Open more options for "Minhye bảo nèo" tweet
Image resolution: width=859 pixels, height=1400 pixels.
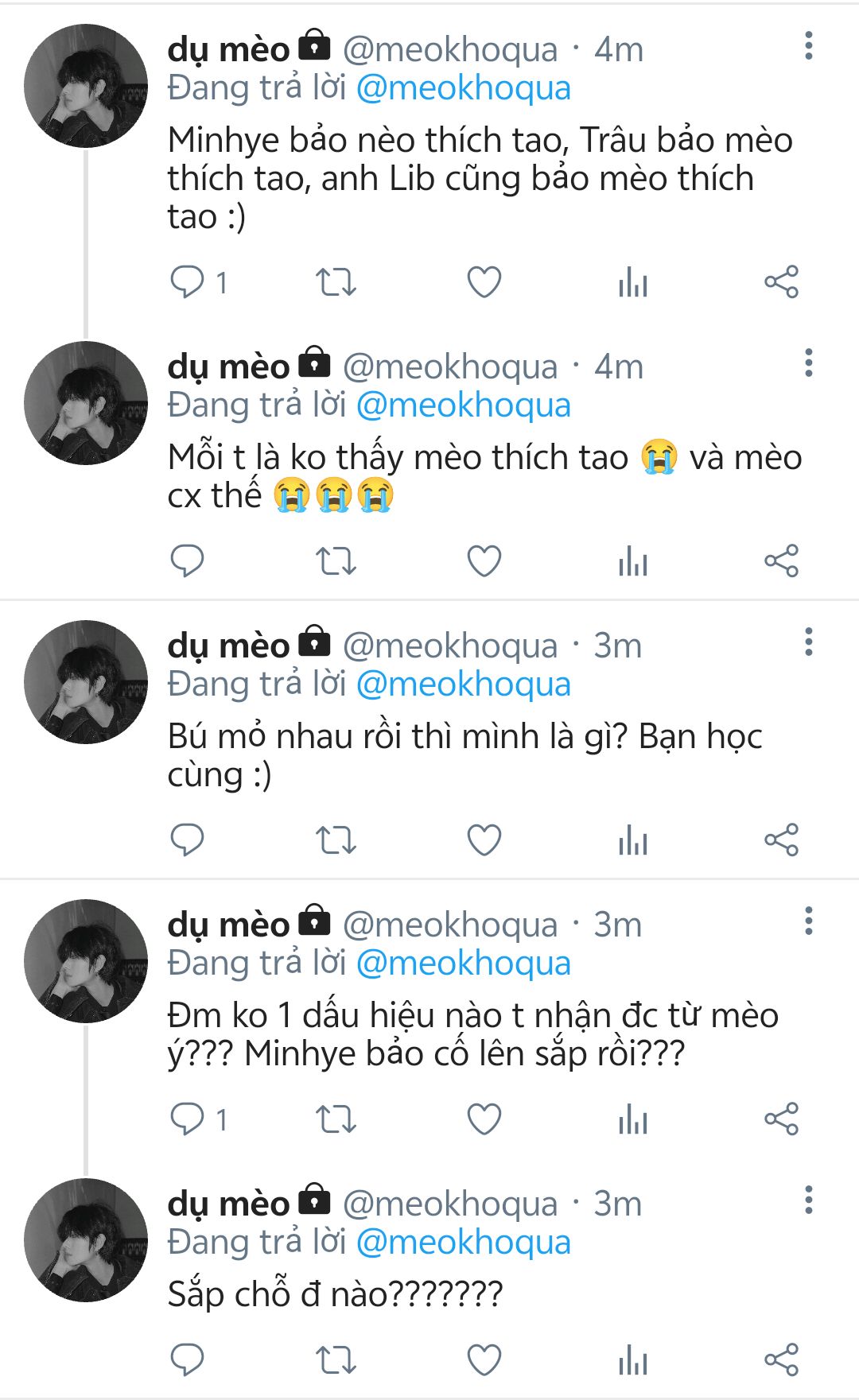(808, 46)
